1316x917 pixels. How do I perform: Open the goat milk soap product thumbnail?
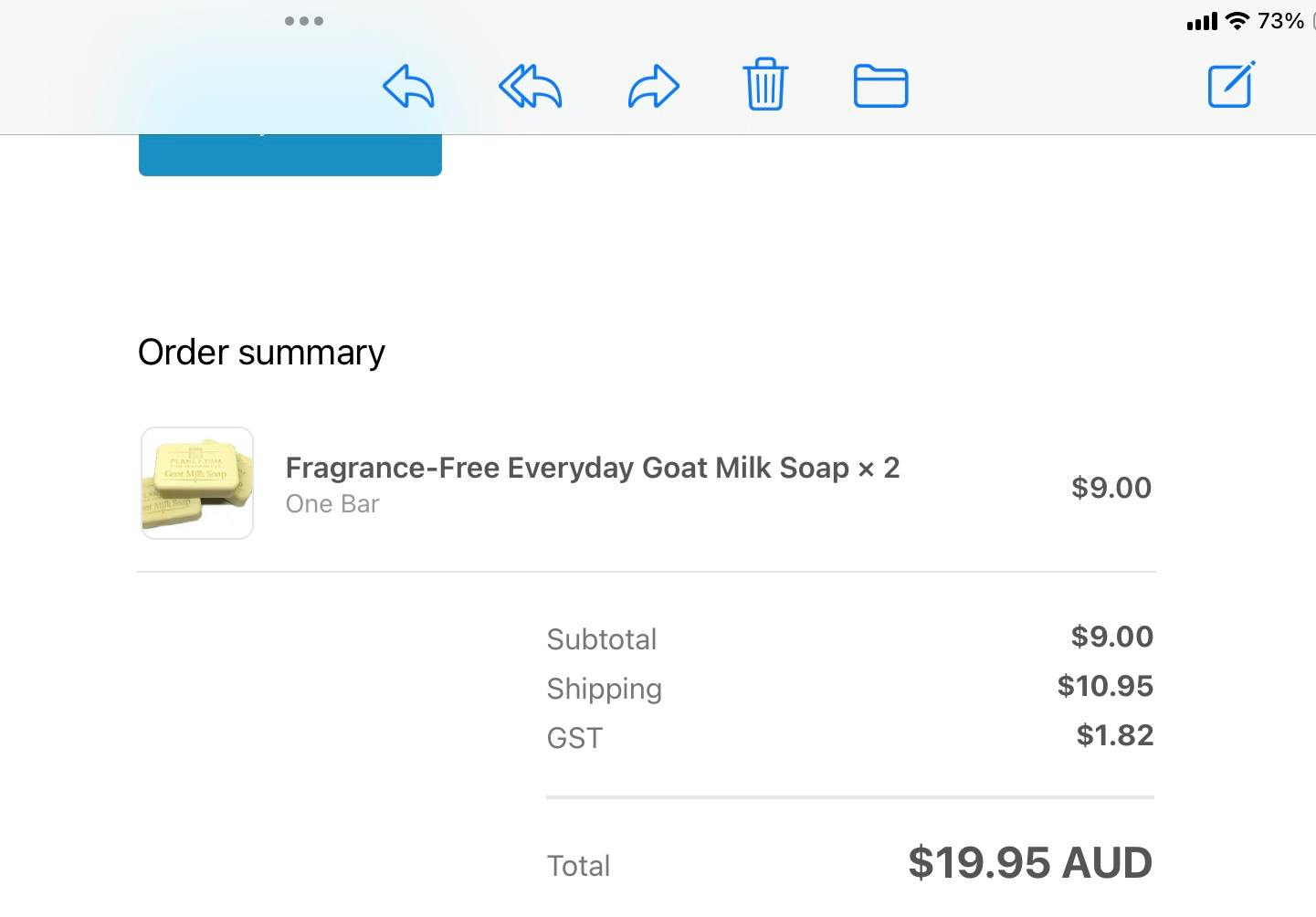click(197, 483)
